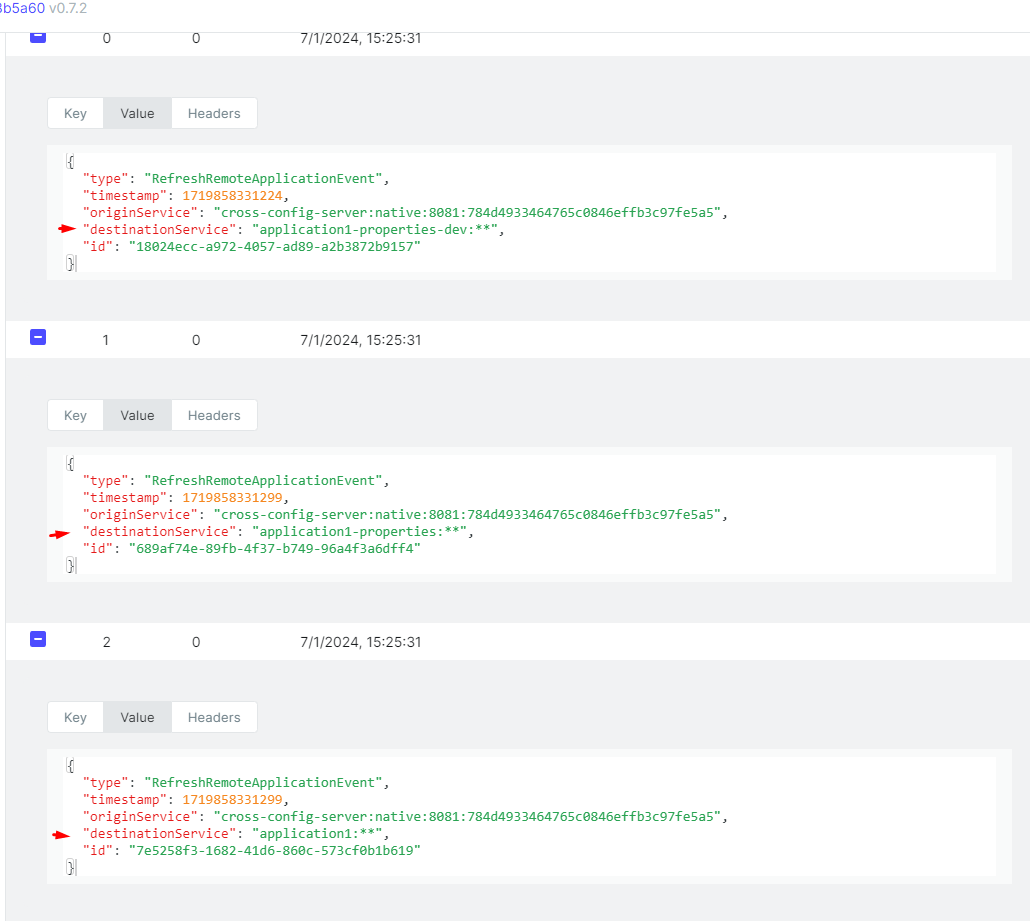This screenshot has height=921, width=1030.
Task: Click id "689af74e-89fb-4f37-b749-96a4f3a6dff4"
Action: click(275, 549)
